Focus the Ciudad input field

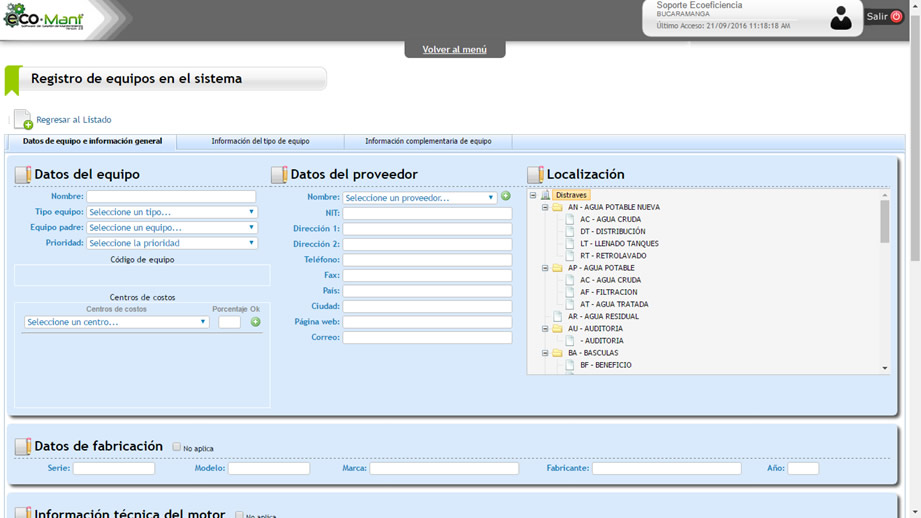click(428, 307)
